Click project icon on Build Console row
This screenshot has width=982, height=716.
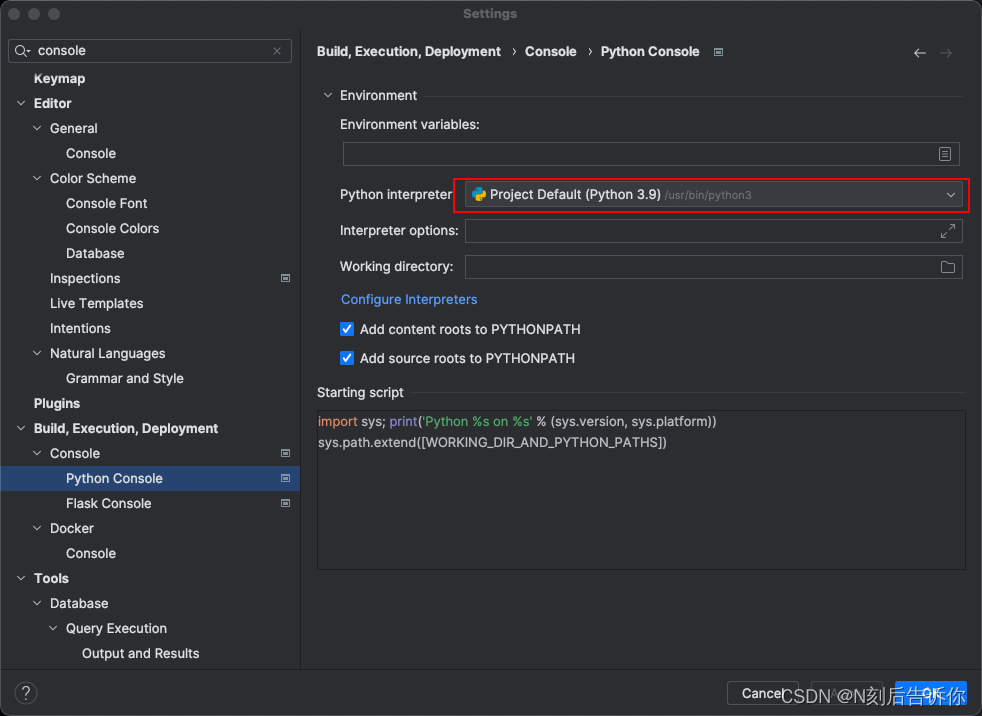[x=285, y=453]
